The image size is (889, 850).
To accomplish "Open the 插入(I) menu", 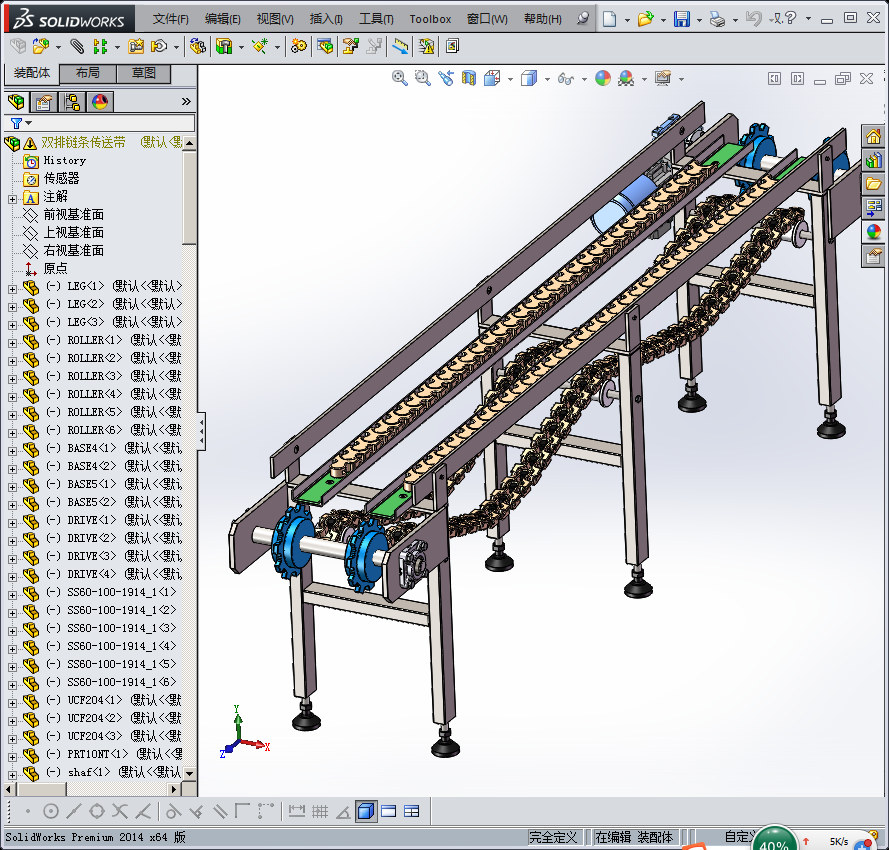I will 326,19.
